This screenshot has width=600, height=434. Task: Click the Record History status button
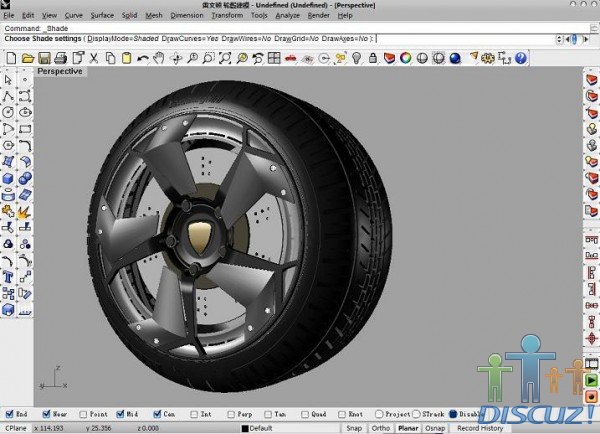tap(480, 428)
